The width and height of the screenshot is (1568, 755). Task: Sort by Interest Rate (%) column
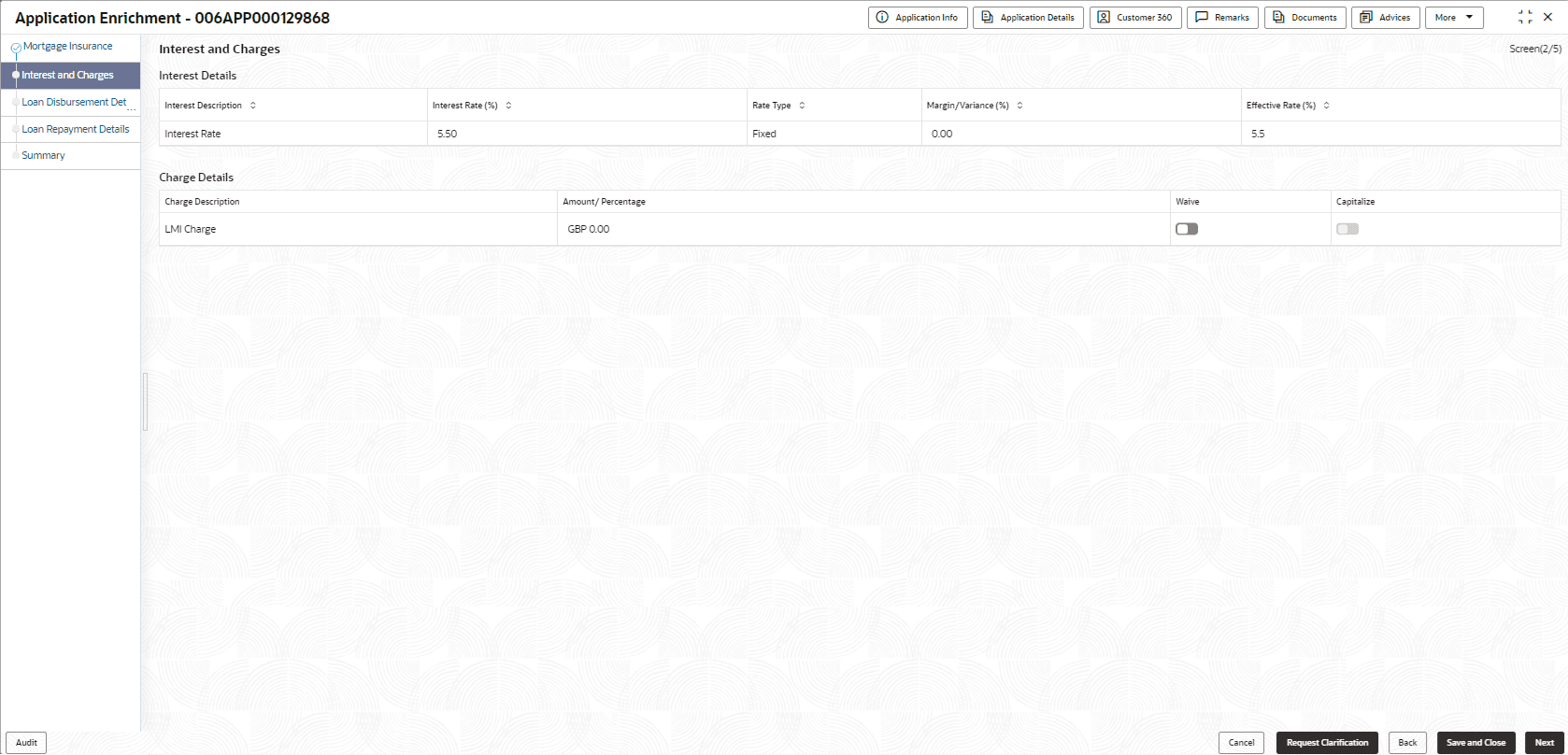click(x=508, y=106)
